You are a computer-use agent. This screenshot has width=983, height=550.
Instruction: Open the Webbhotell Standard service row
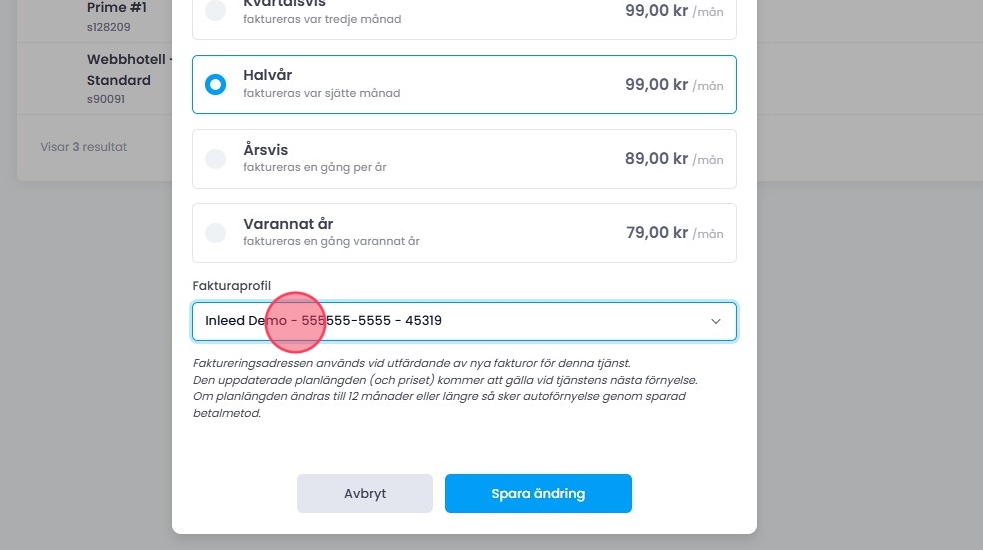click(119, 70)
